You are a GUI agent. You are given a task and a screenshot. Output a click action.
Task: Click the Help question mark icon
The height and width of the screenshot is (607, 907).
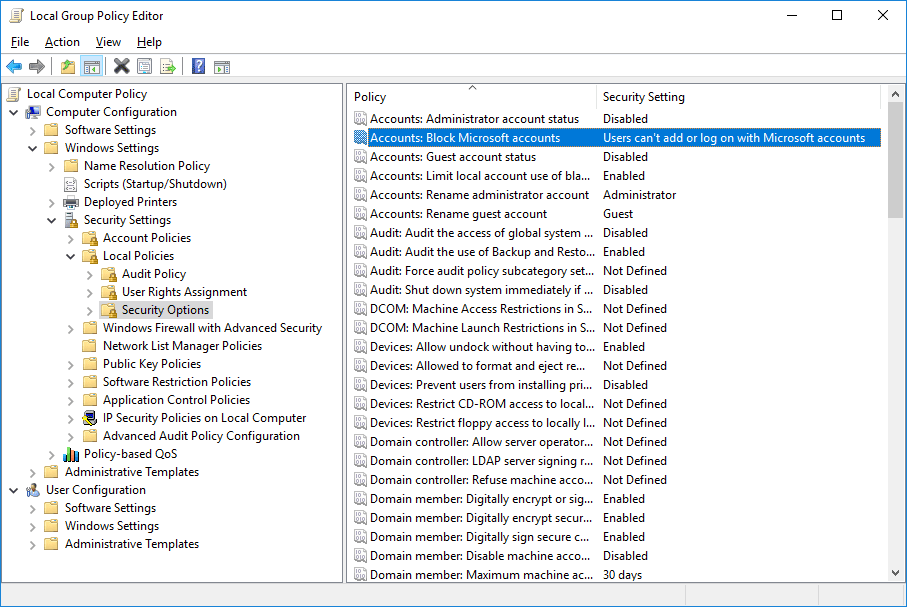198,67
